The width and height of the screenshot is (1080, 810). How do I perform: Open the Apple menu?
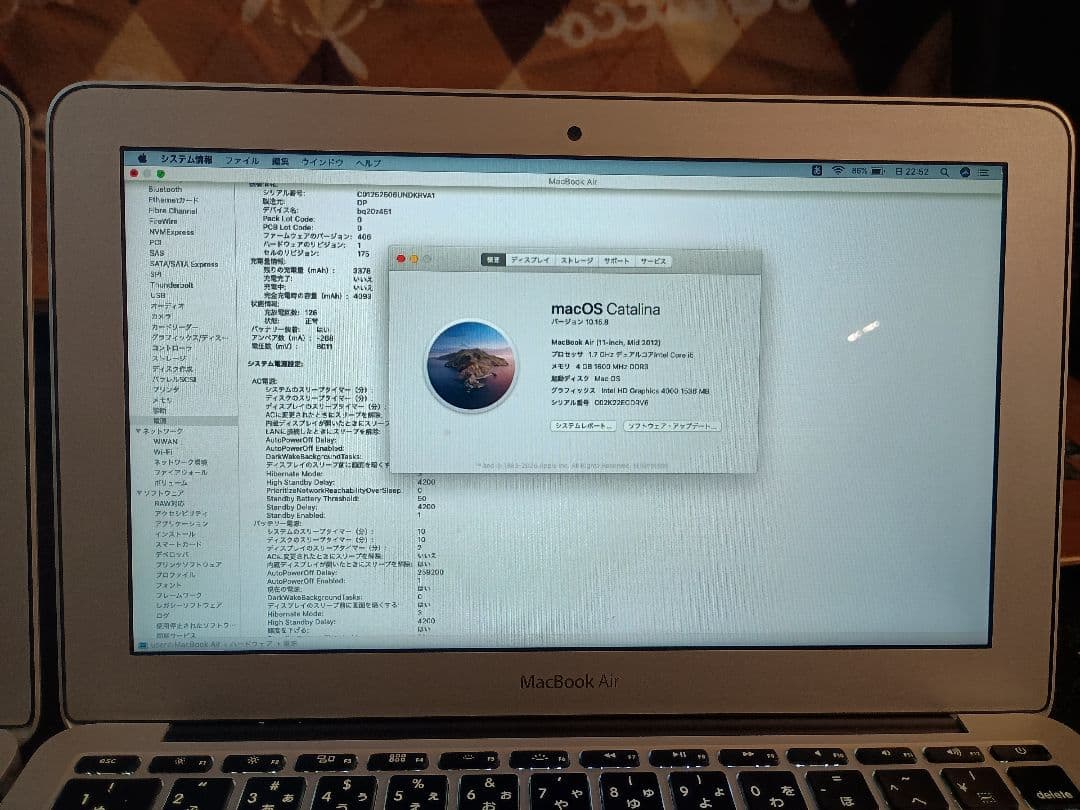(144, 158)
